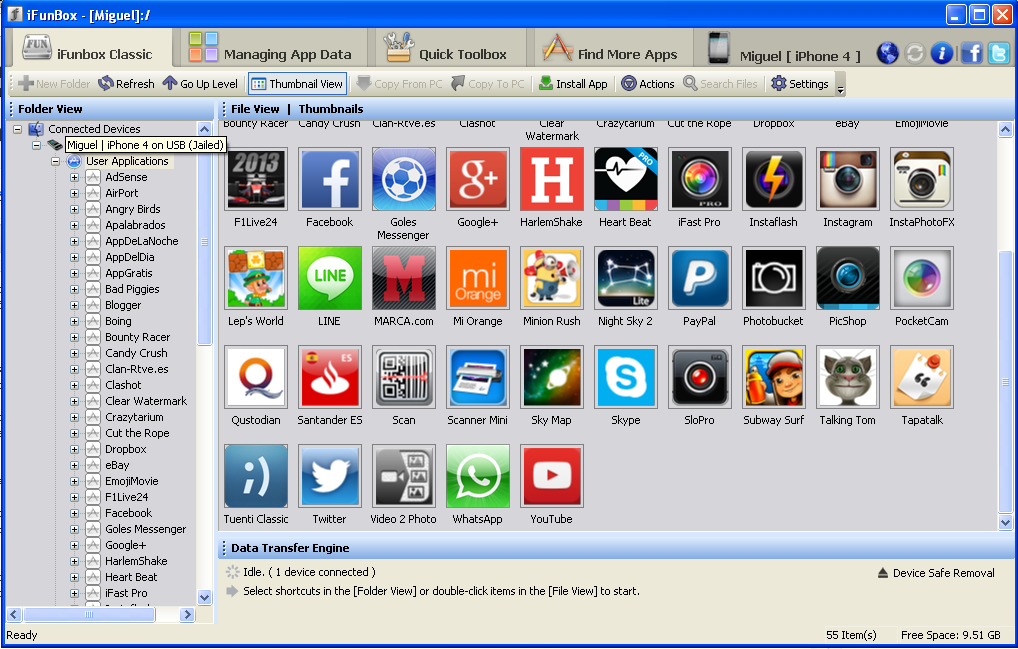Expand the AdSense tree item
1018x649 pixels.
point(74,177)
